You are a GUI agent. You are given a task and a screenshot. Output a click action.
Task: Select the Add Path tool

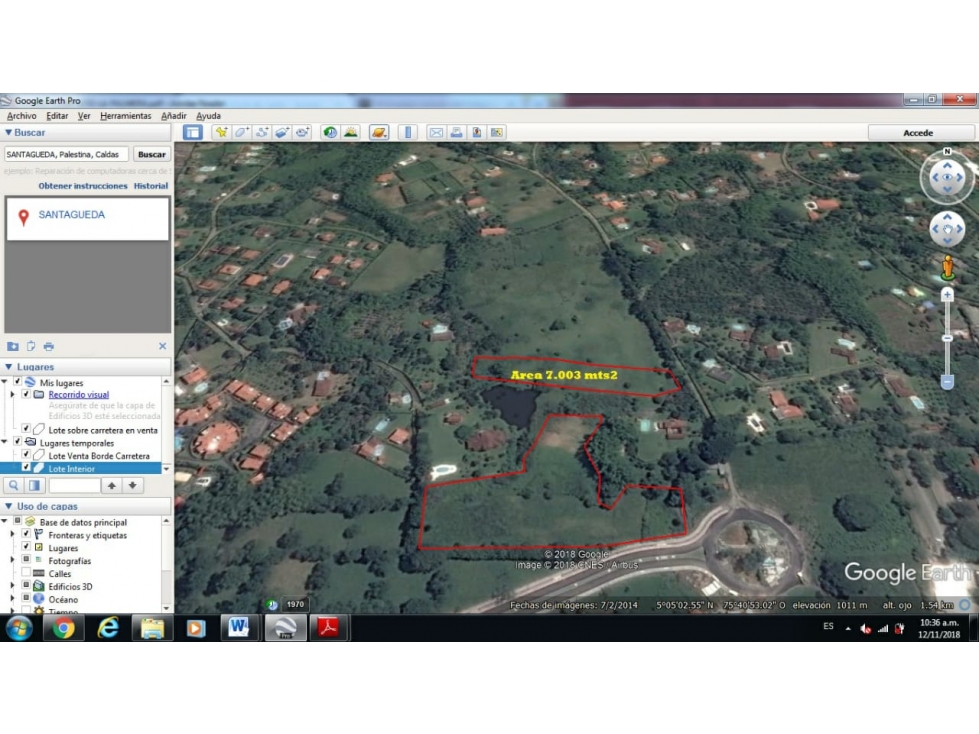(x=262, y=132)
